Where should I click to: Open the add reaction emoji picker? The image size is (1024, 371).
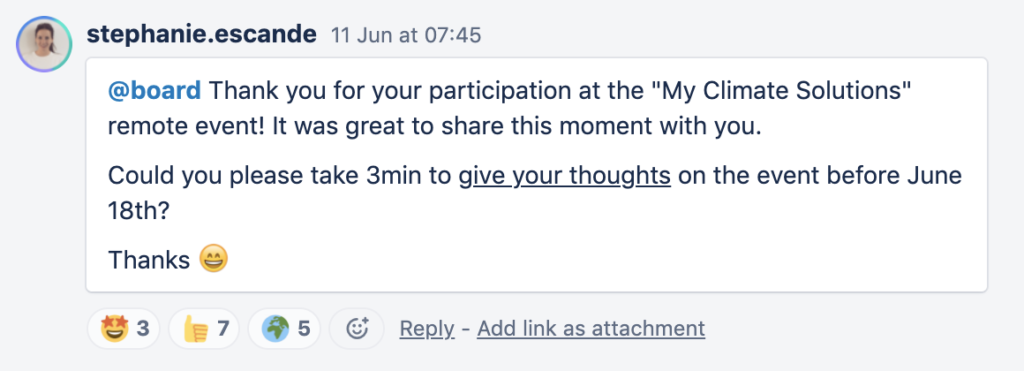click(x=357, y=329)
